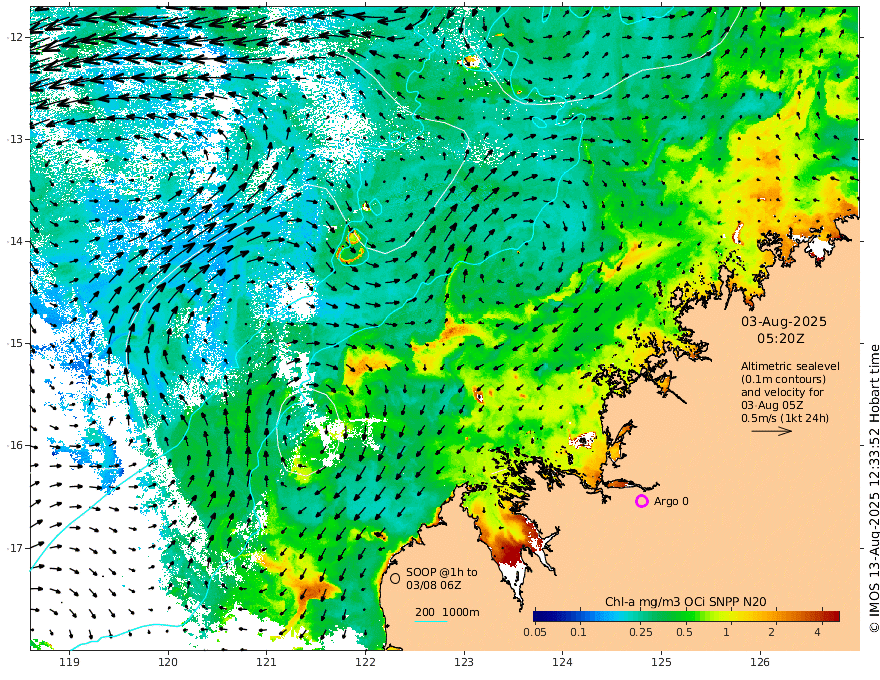Click the 0.5m/s velocity reference arrow
Image resolution: width=880 pixels, height=680 pixels.
(x=772, y=431)
